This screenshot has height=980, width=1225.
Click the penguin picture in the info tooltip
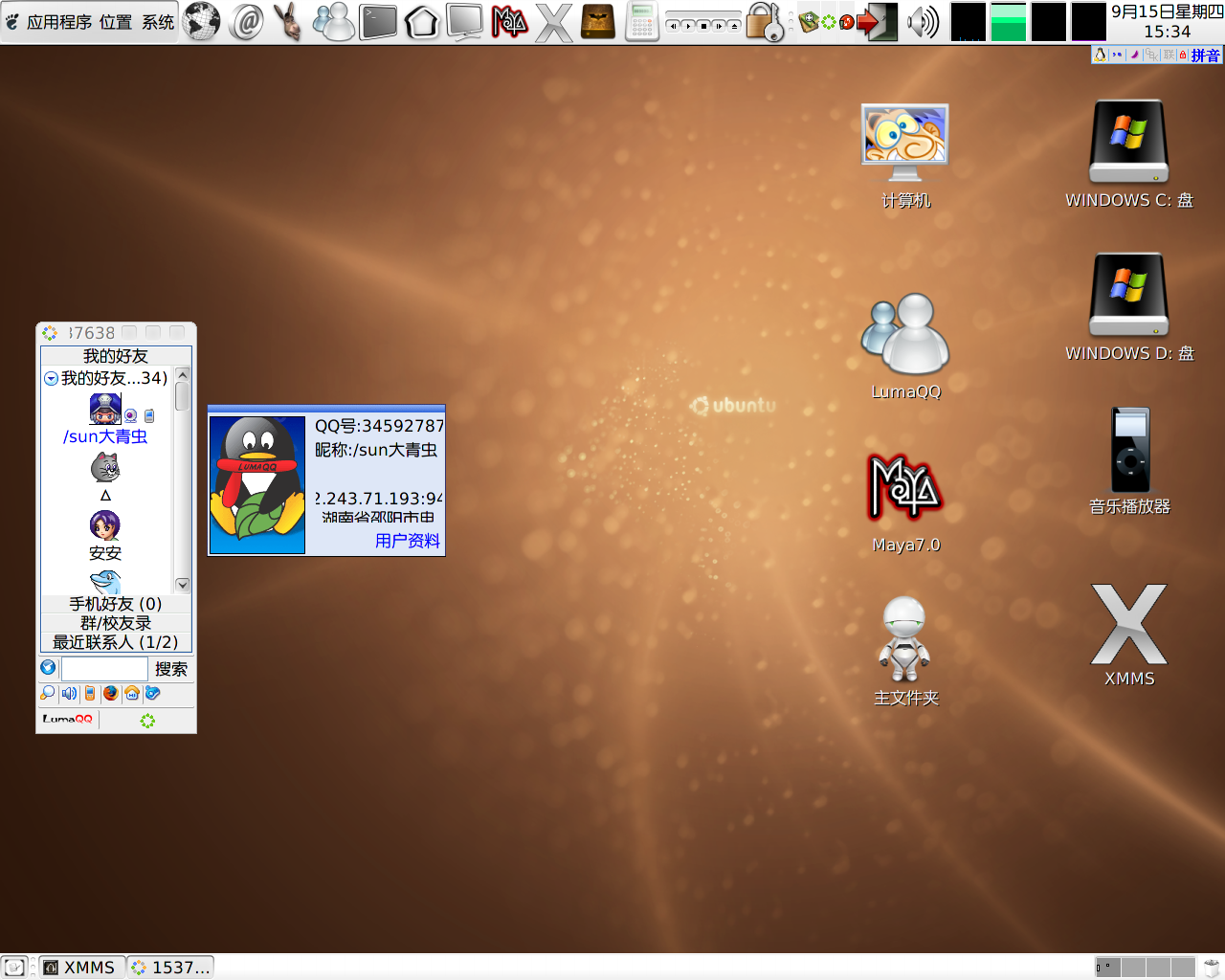257,484
